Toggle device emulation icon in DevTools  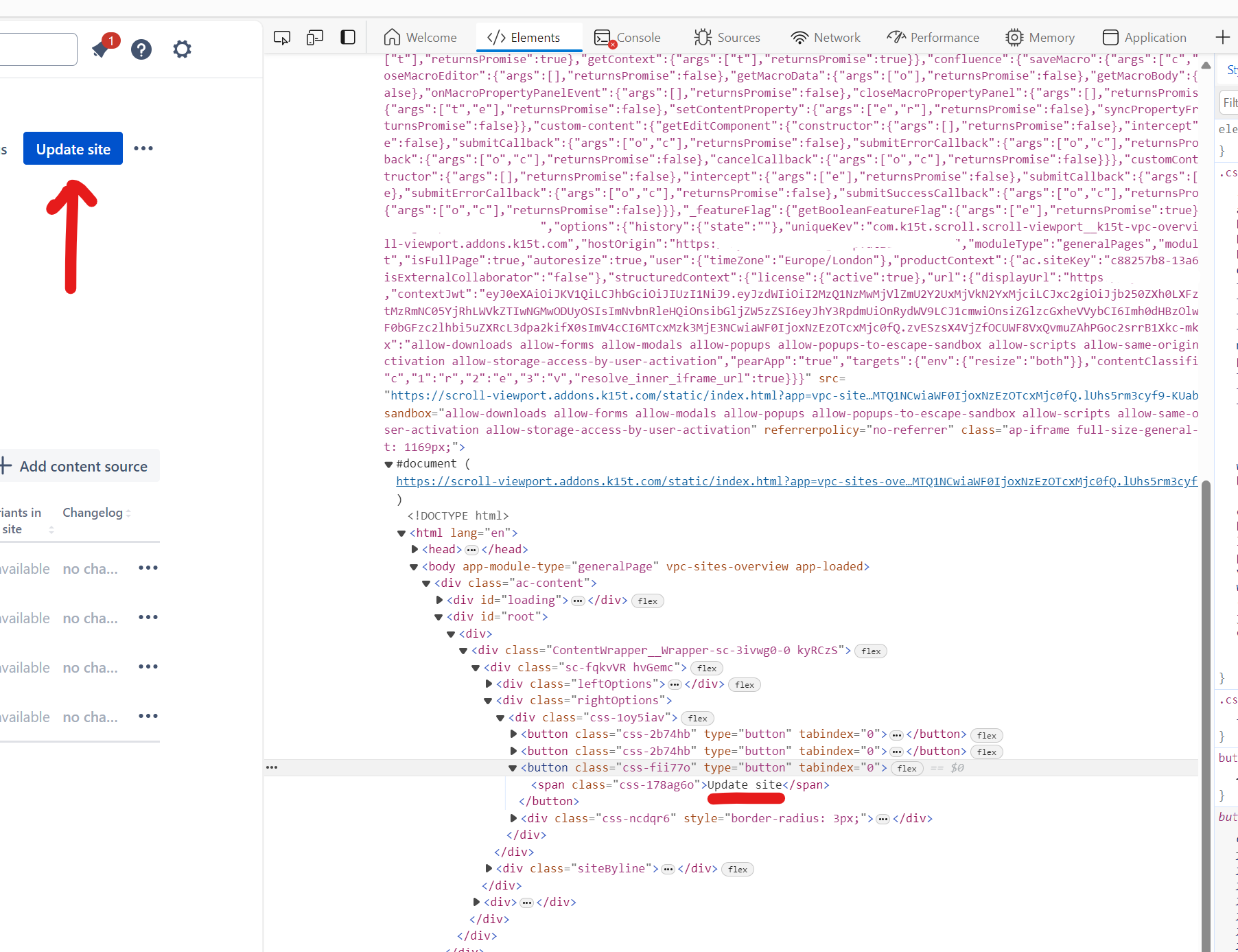coord(315,38)
